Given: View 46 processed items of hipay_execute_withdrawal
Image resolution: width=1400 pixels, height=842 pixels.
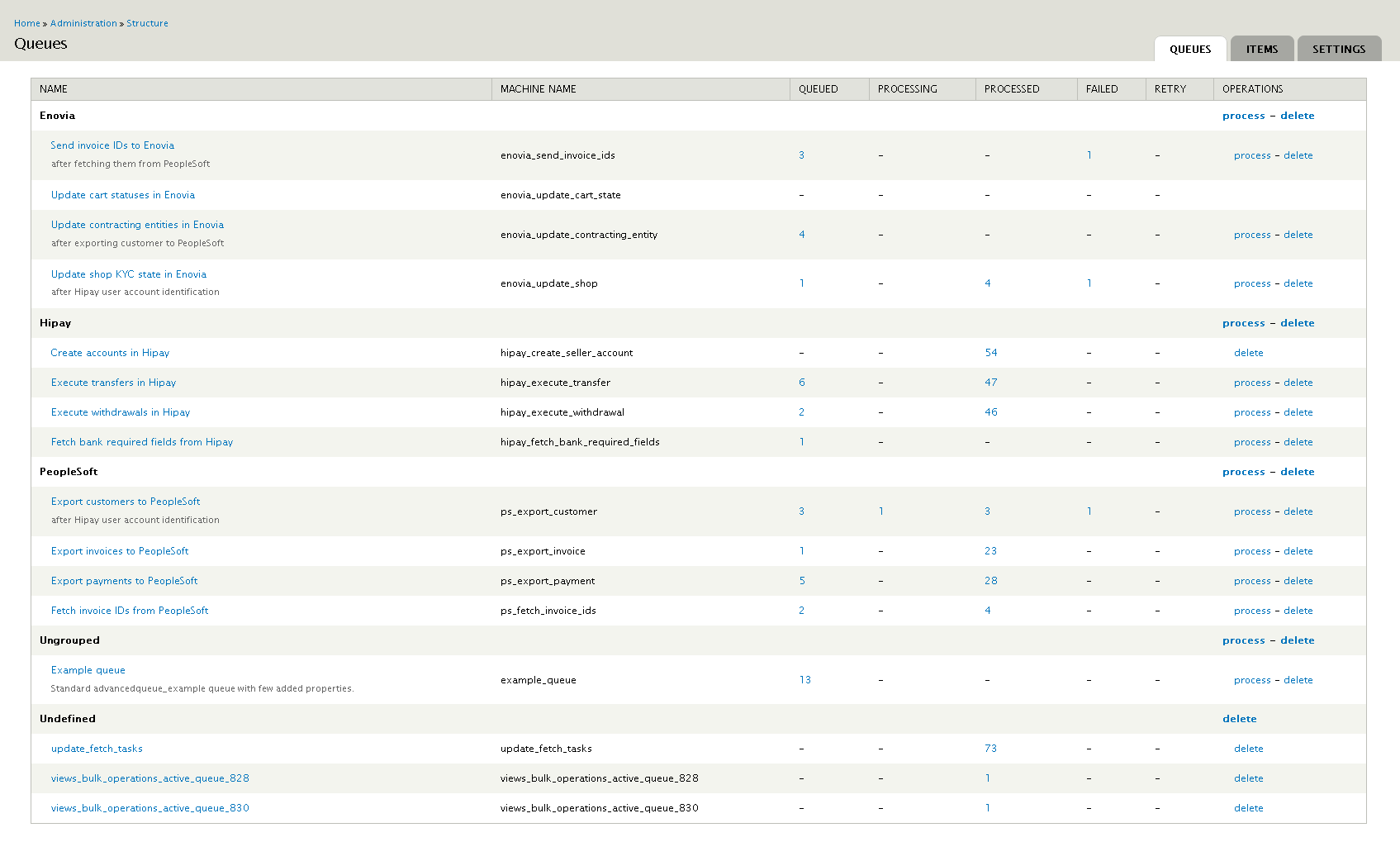Looking at the screenshot, I should [991, 412].
